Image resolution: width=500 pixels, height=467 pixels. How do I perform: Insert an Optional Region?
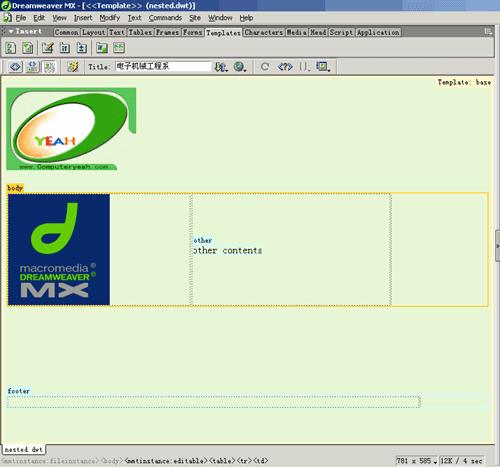(64, 48)
